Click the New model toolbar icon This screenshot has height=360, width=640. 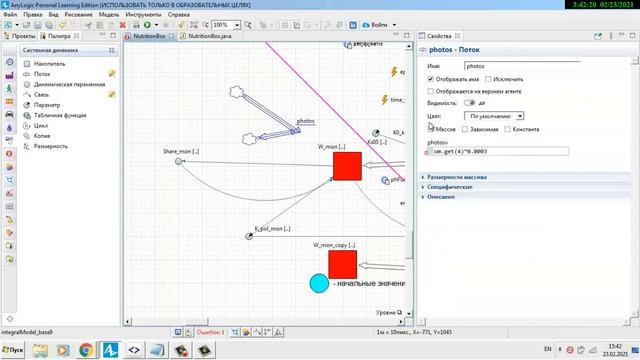pyautogui.click(x=8, y=25)
